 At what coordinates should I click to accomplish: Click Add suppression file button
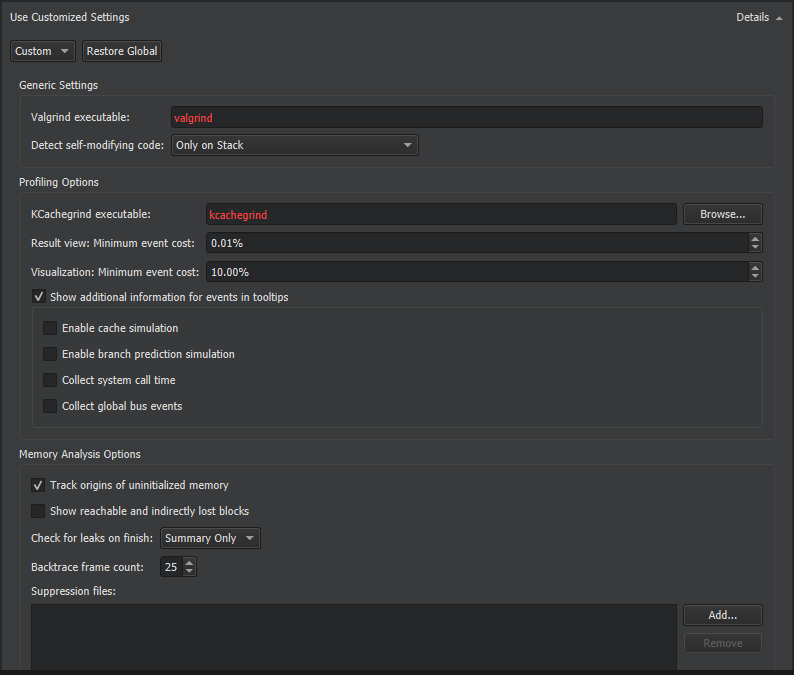(722, 615)
